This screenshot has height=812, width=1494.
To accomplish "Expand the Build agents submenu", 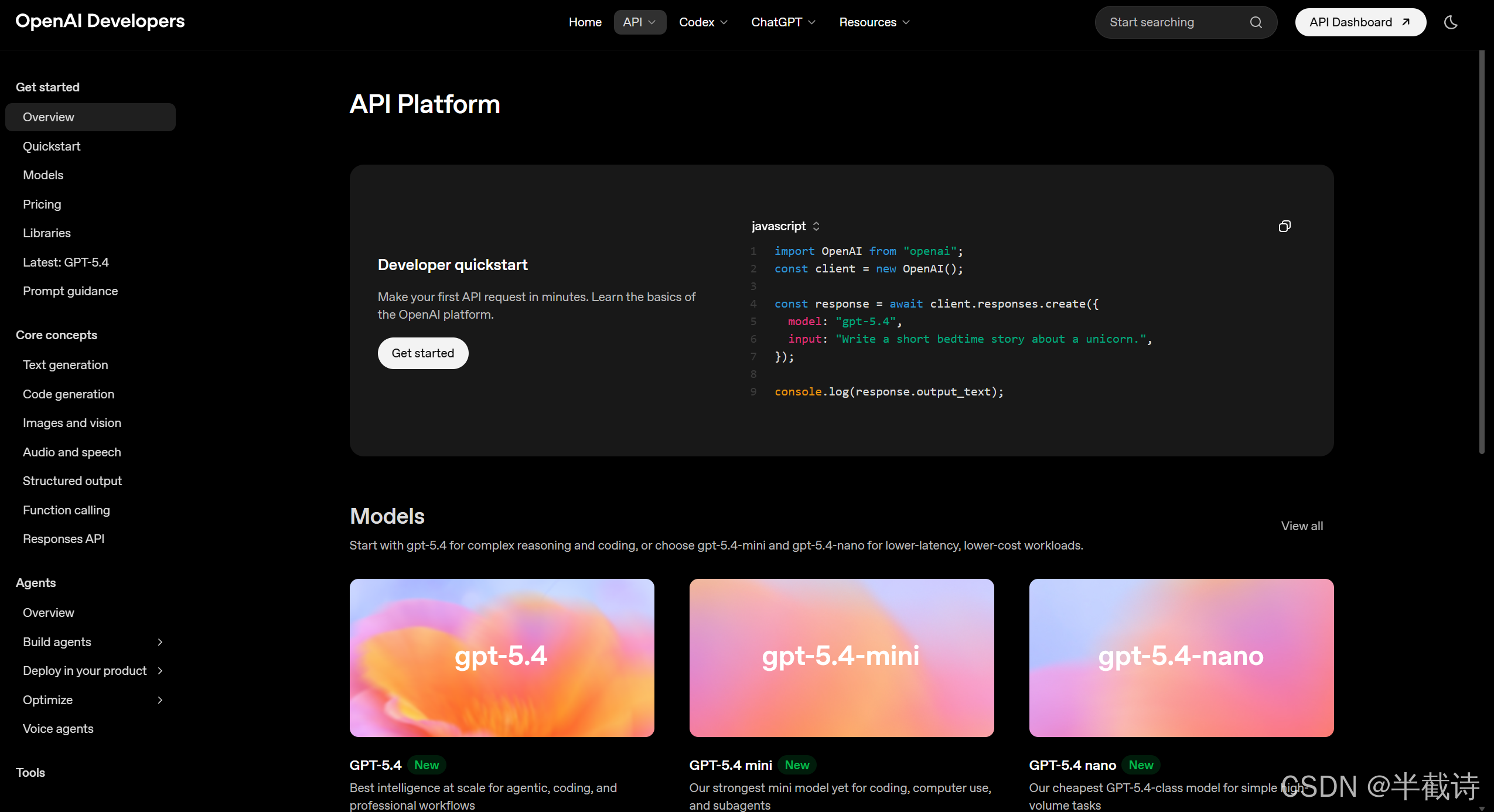I will click(160, 642).
